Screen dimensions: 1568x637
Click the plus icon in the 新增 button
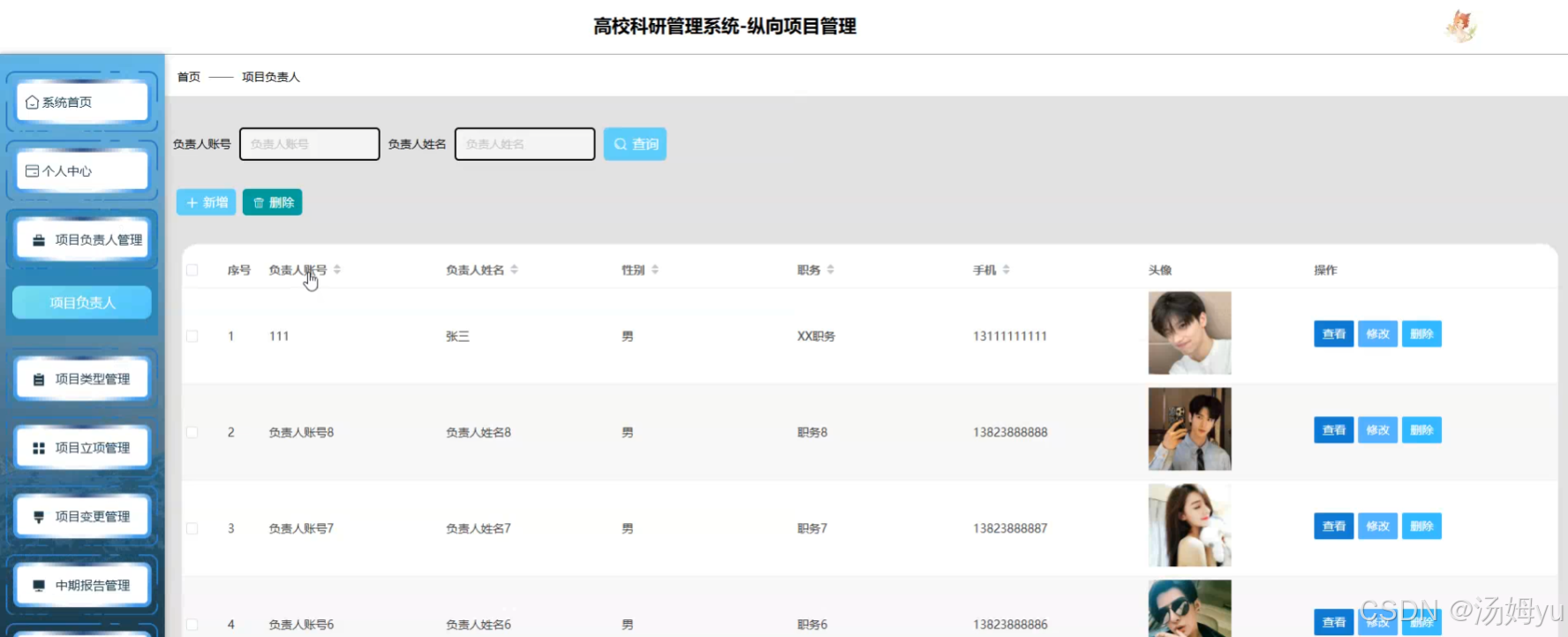[192, 202]
